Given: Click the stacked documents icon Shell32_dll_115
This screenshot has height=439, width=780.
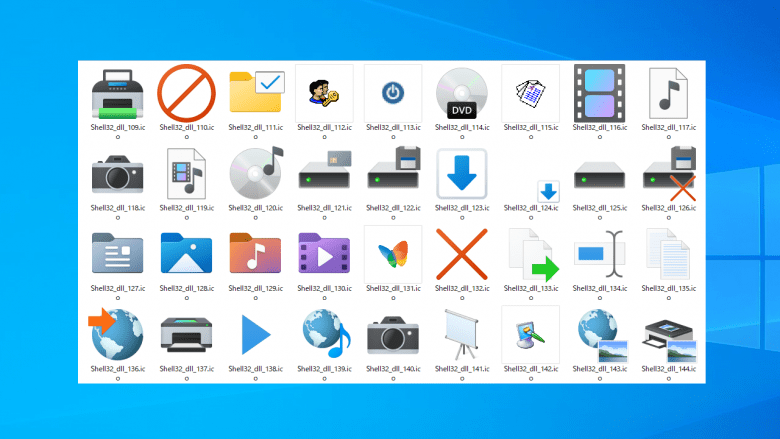Looking at the screenshot, I should 530,93.
